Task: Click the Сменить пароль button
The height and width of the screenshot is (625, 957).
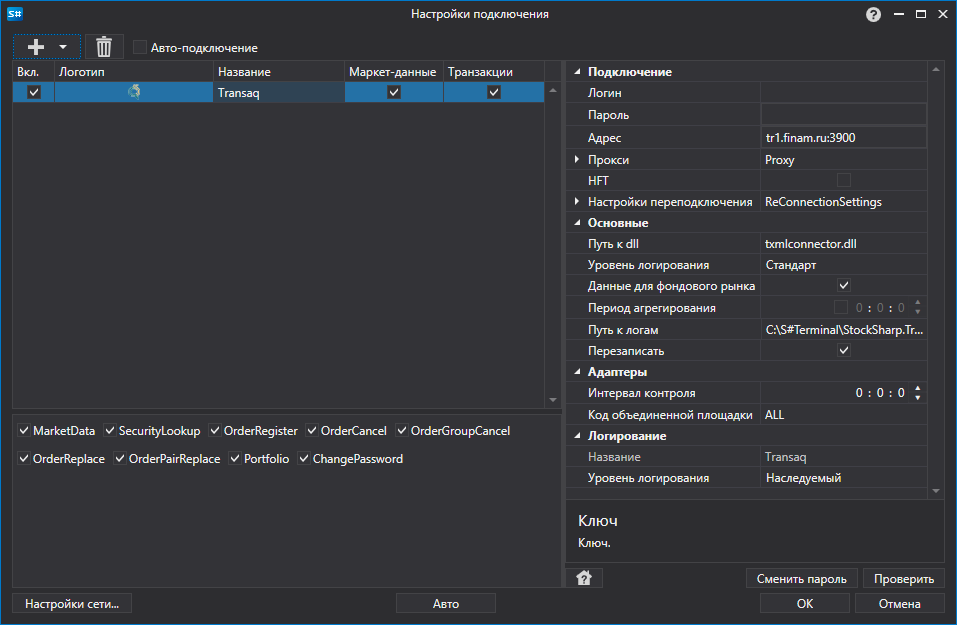Action: point(801,579)
